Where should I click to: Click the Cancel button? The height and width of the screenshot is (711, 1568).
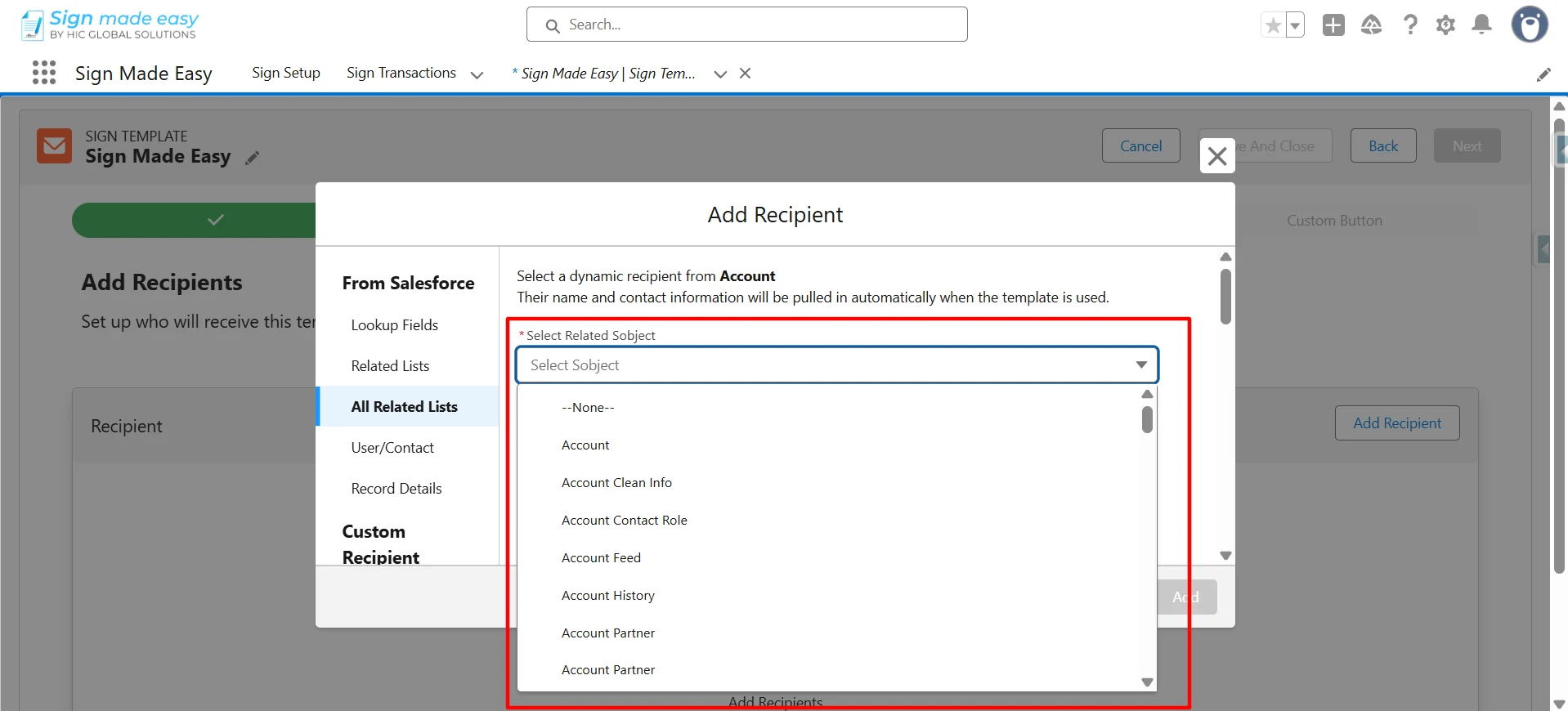tap(1140, 145)
